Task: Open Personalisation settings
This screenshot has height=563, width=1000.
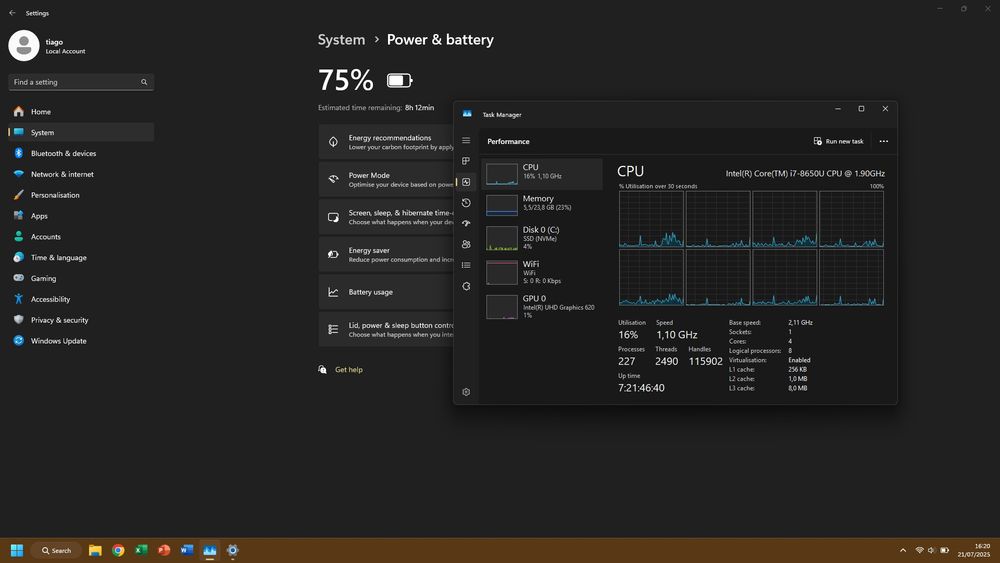Action: [x=81, y=195]
